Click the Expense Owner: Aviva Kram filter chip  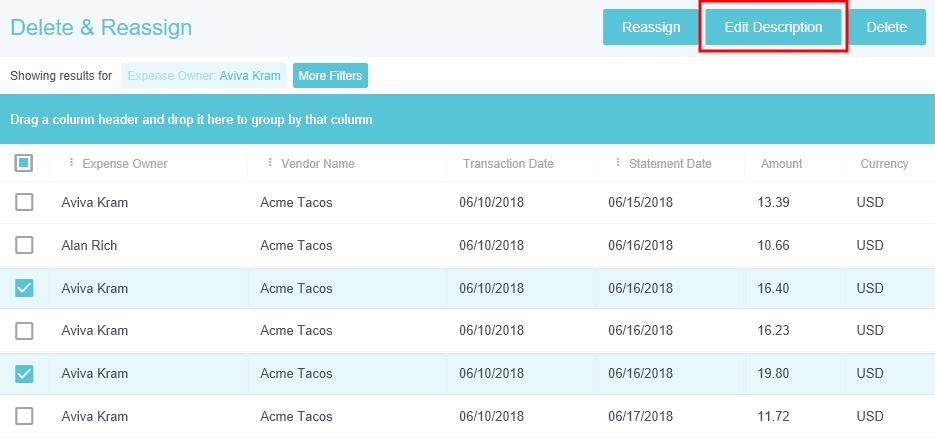point(204,75)
